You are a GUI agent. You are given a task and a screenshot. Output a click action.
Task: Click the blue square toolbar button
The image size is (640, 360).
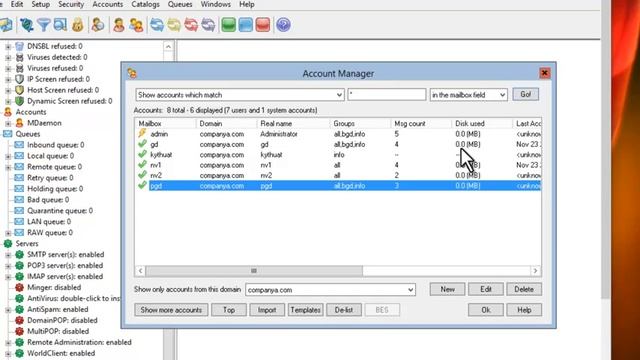click(x=246, y=25)
